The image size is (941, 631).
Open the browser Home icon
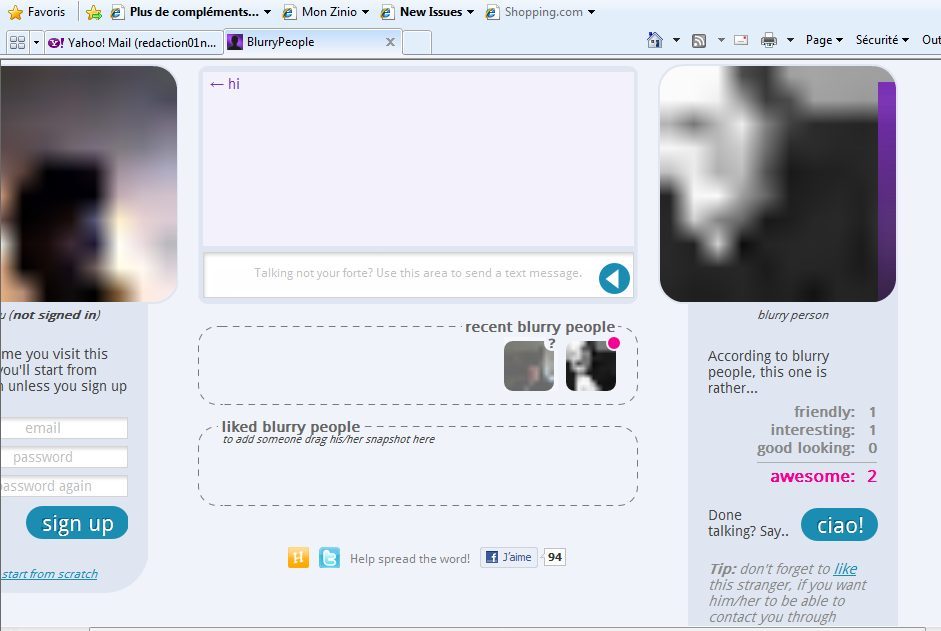click(655, 40)
